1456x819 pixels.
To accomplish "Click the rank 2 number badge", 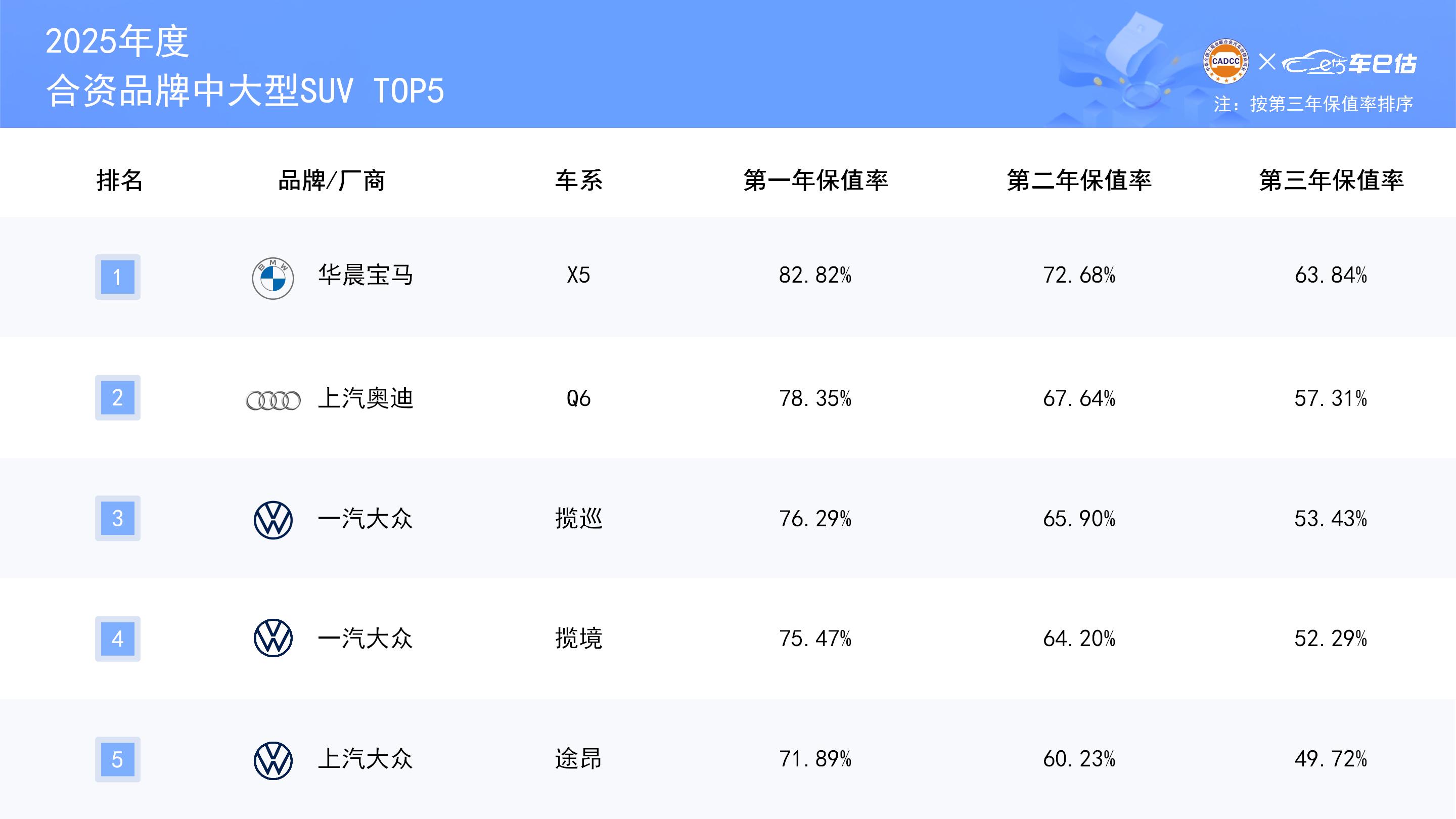I will point(118,397).
